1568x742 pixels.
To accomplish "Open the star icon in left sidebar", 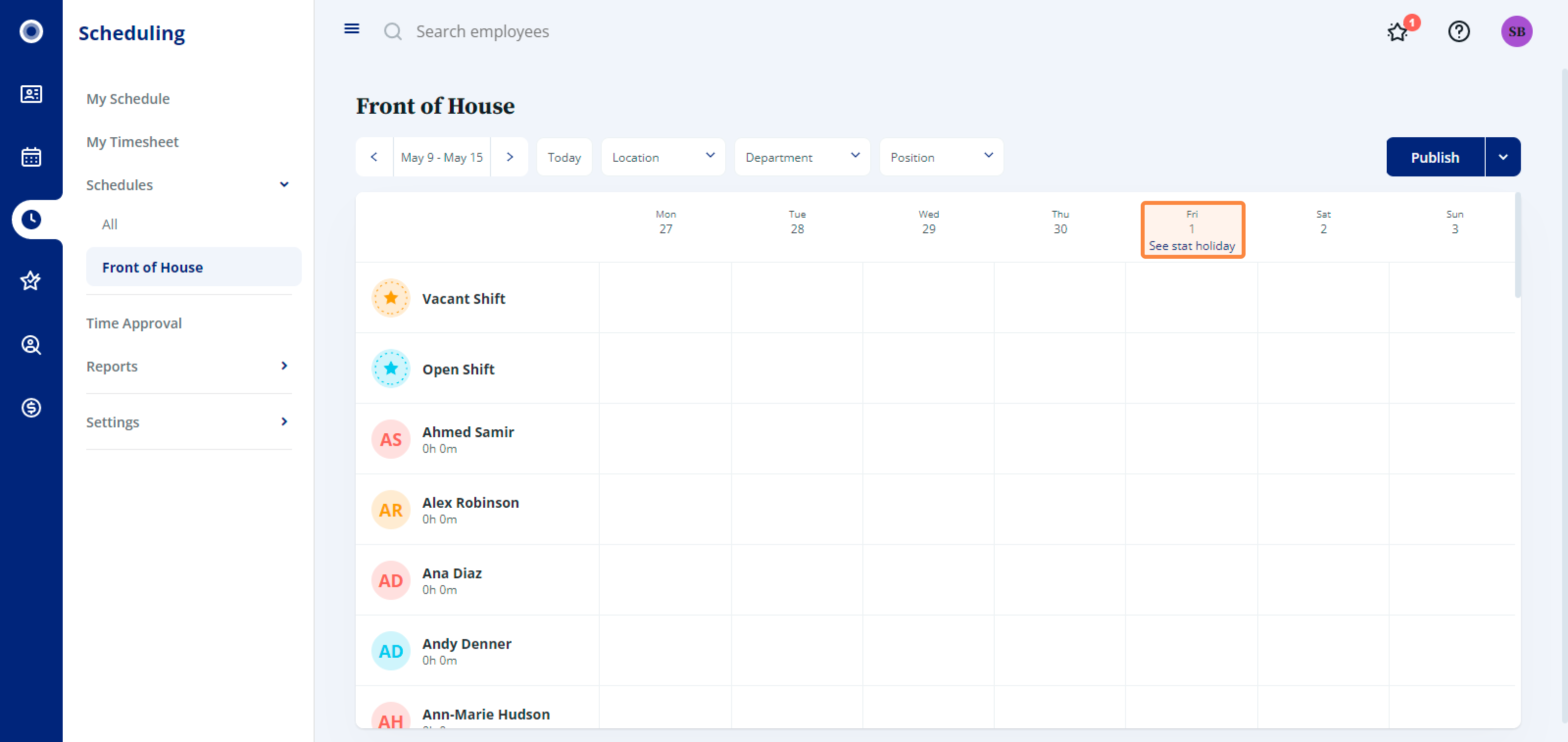I will pyautogui.click(x=31, y=281).
